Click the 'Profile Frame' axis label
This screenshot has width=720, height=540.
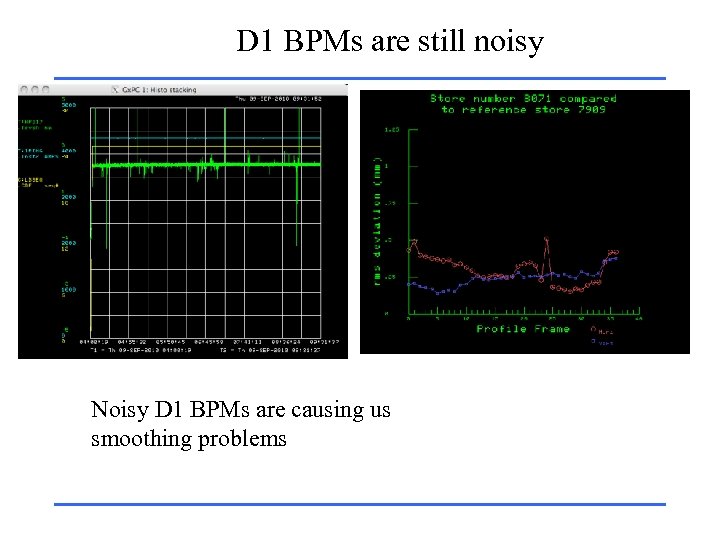523,329
